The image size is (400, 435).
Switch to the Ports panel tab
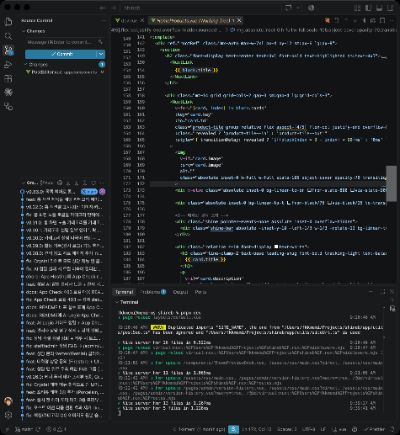click(200, 292)
